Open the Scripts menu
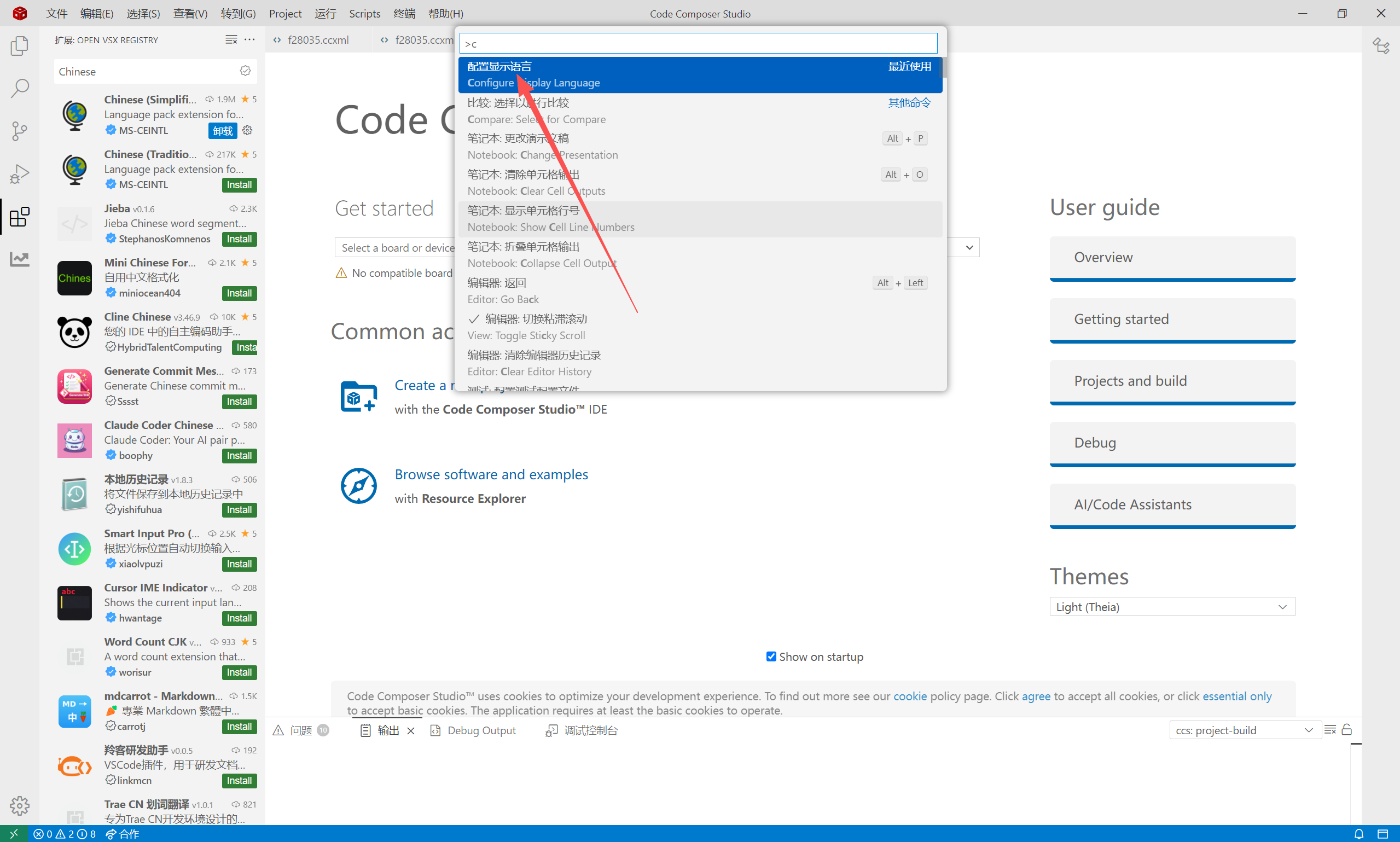1400x842 pixels. pos(364,13)
